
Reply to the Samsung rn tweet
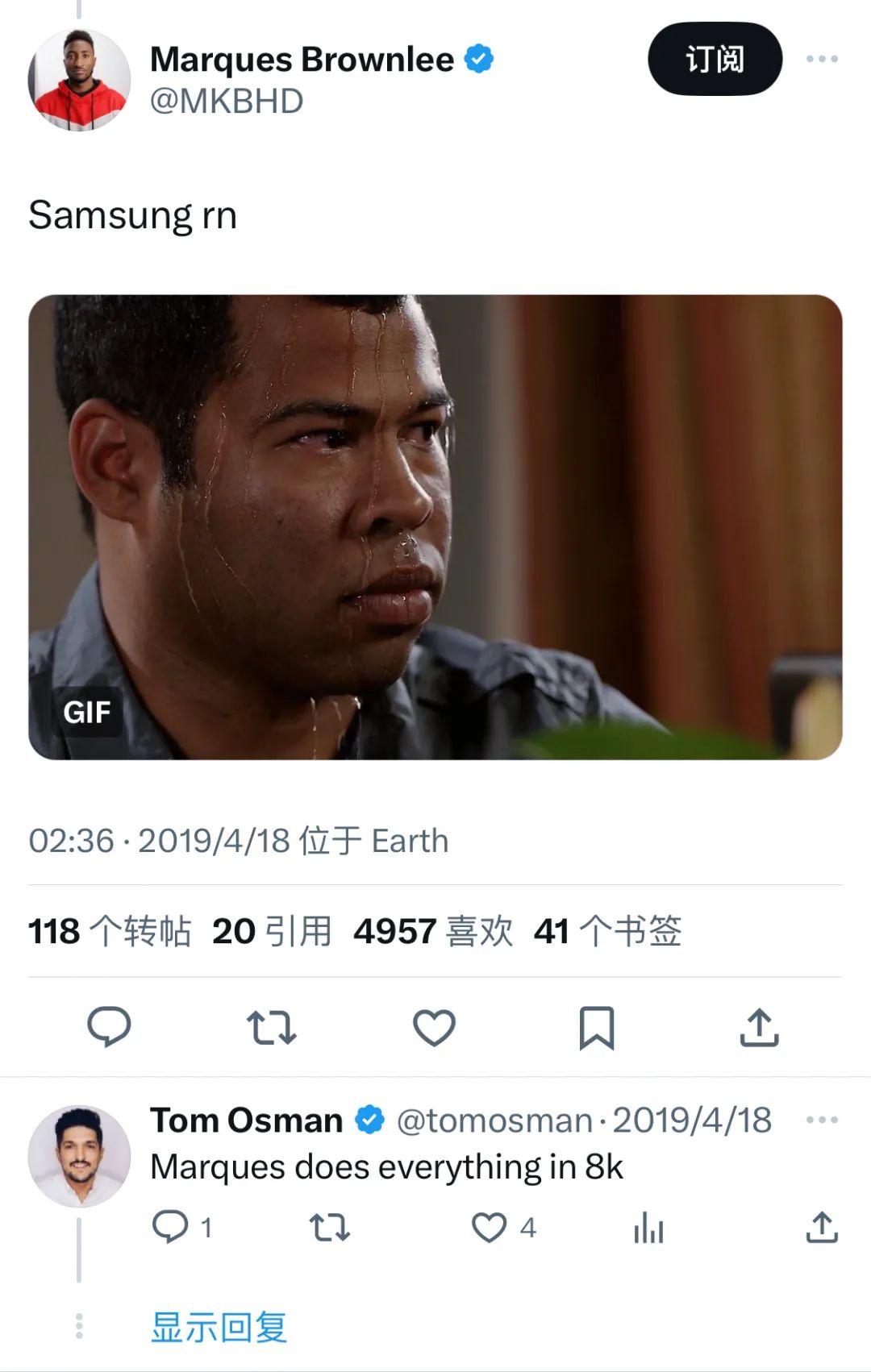click(x=109, y=1027)
